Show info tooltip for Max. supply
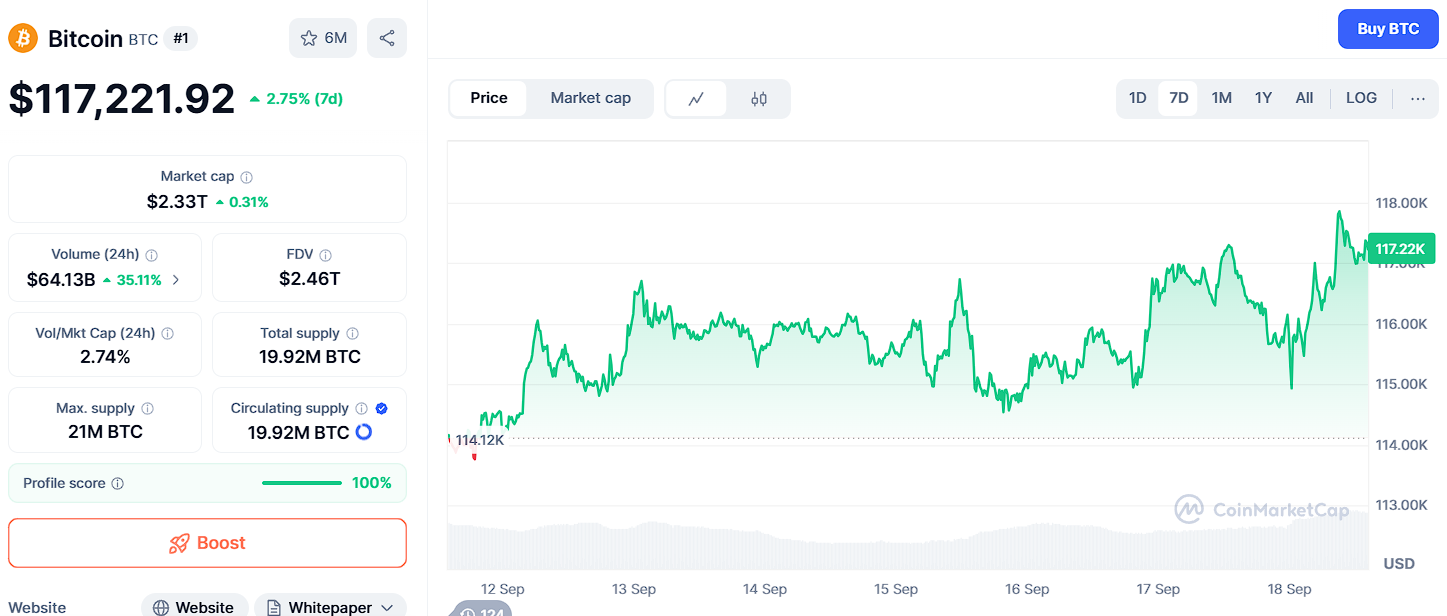 click(x=148, y=409)
